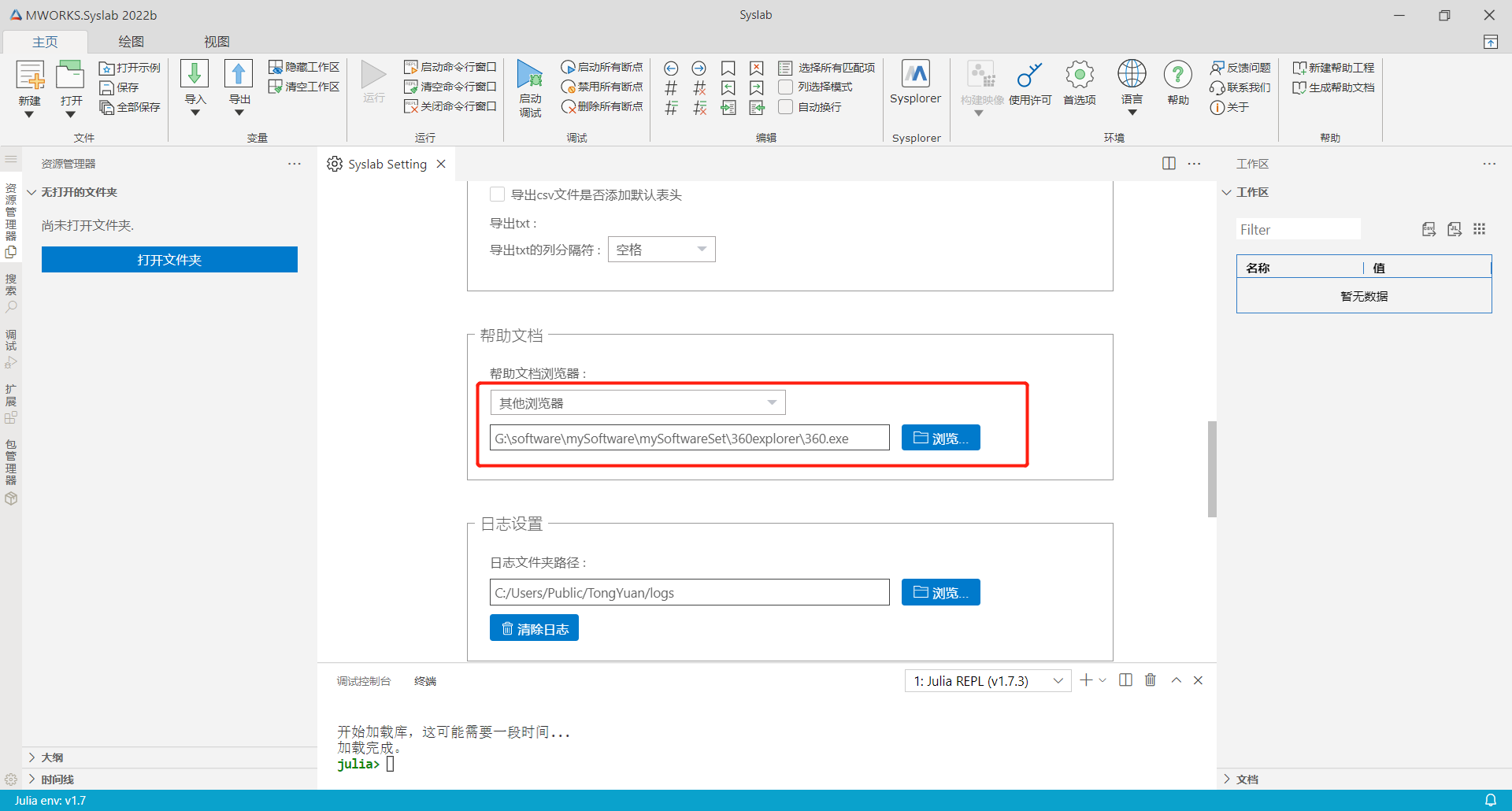Click the 启动调试 (Start Debug) icon
Screen dimensions: 1512x811
[x=530, y=75]
